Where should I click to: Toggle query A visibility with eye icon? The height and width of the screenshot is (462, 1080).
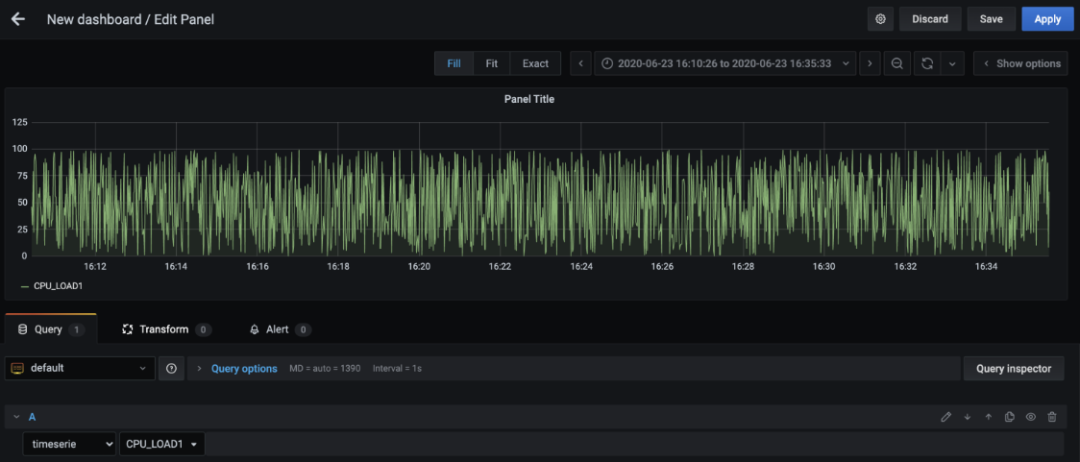[1030, 417]
